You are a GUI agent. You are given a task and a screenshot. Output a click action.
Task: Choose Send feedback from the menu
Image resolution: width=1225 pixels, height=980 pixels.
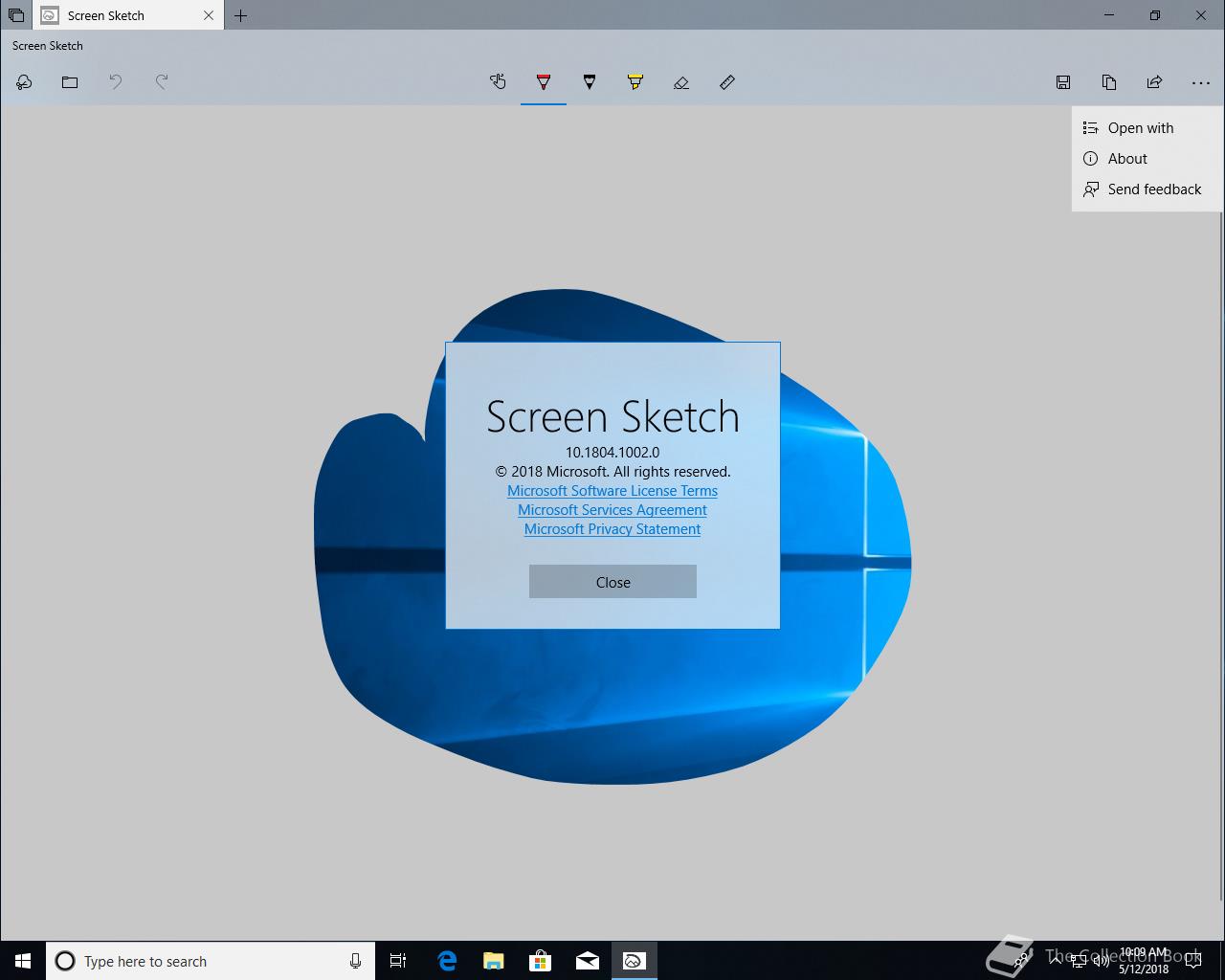1147,189
